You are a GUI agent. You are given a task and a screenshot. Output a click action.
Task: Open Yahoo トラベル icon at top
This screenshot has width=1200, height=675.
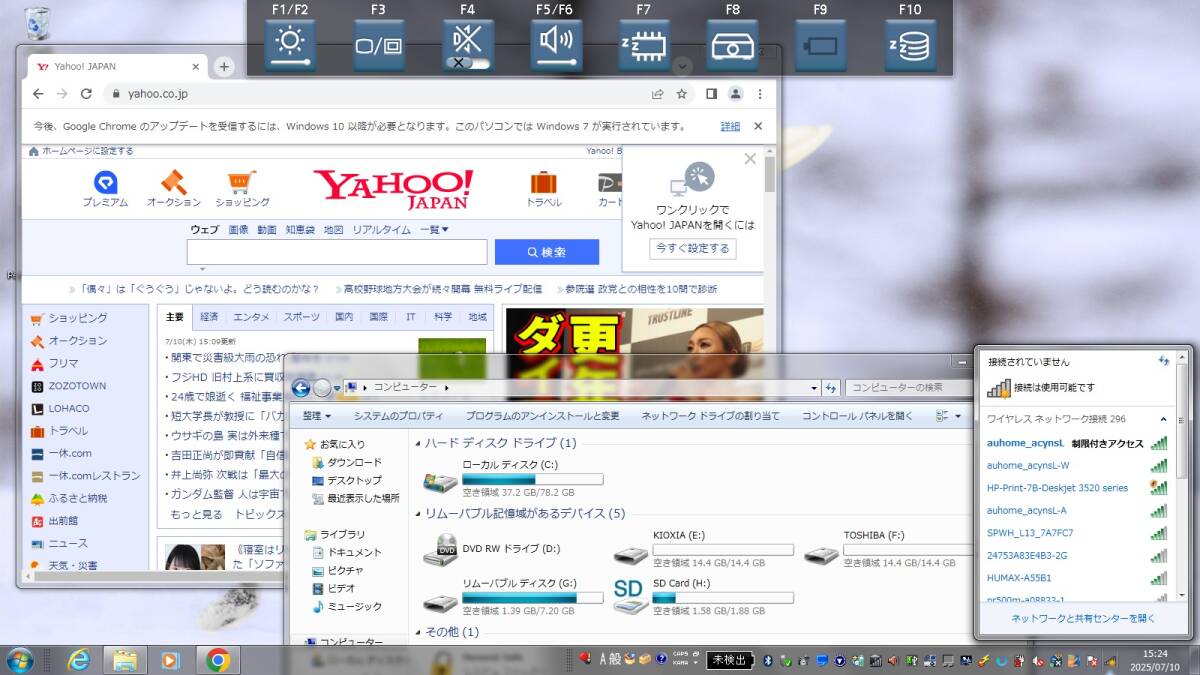(544, 188)
